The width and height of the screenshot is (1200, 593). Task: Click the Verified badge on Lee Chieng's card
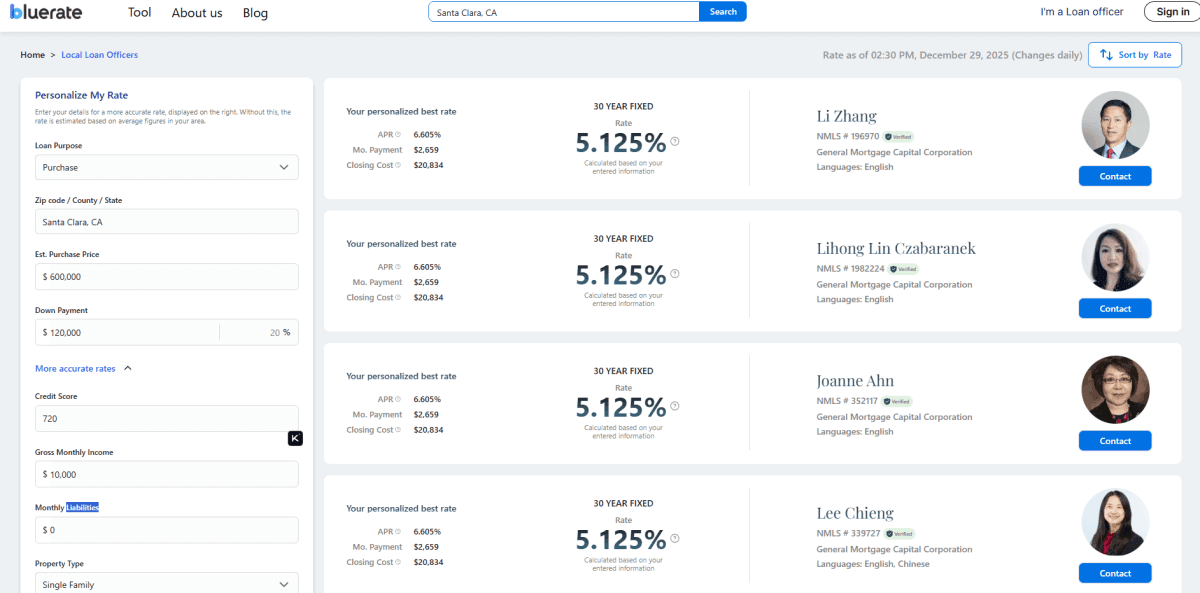(x=901, y=533)
